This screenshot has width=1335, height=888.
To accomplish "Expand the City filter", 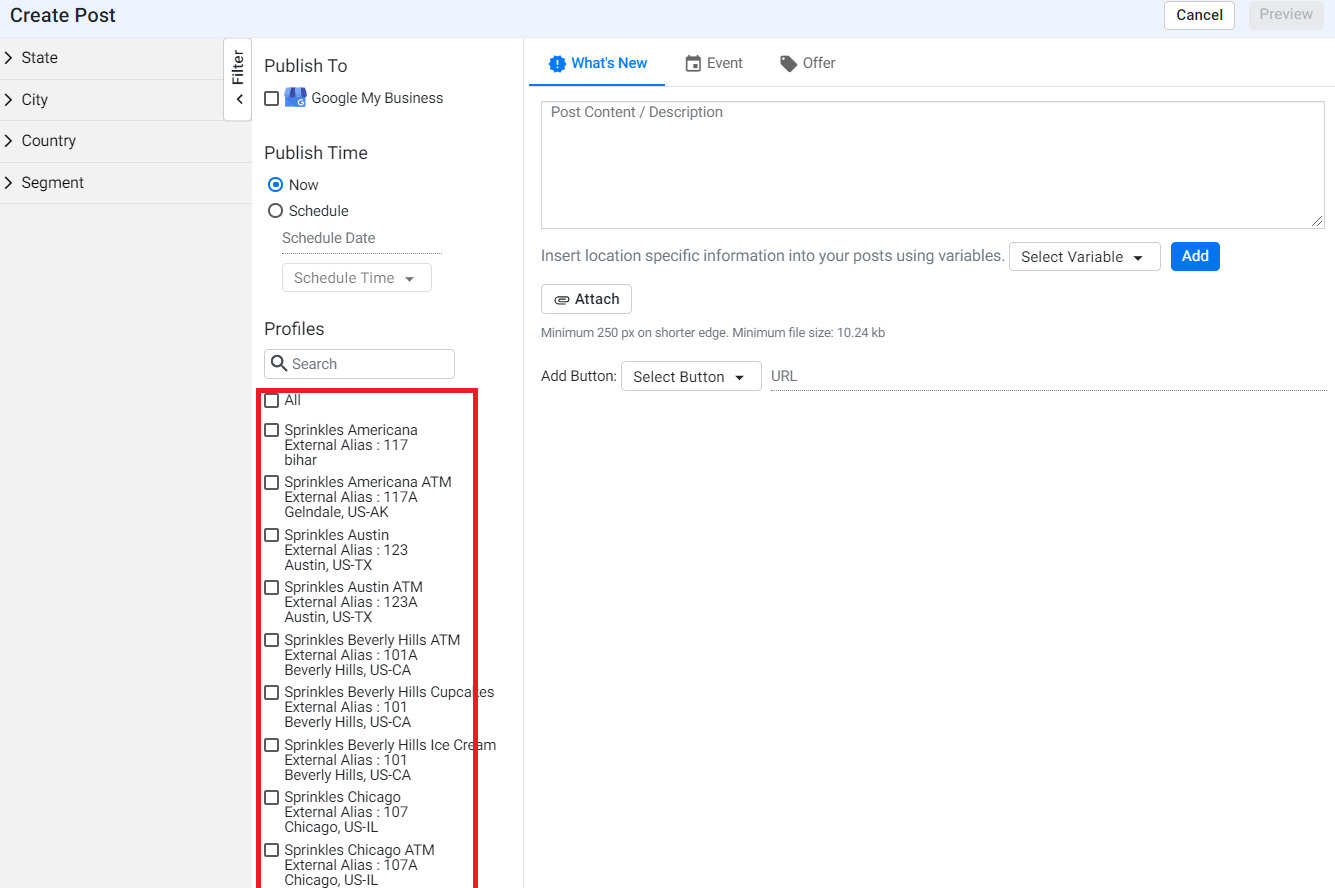I will pos(112,100).
